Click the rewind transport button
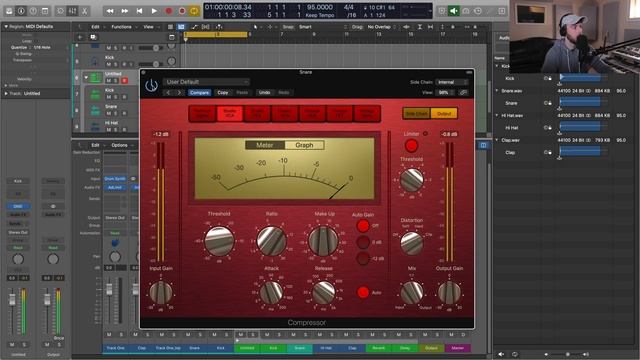This screenshot has width=640, height=360. (x=110, y=11)
